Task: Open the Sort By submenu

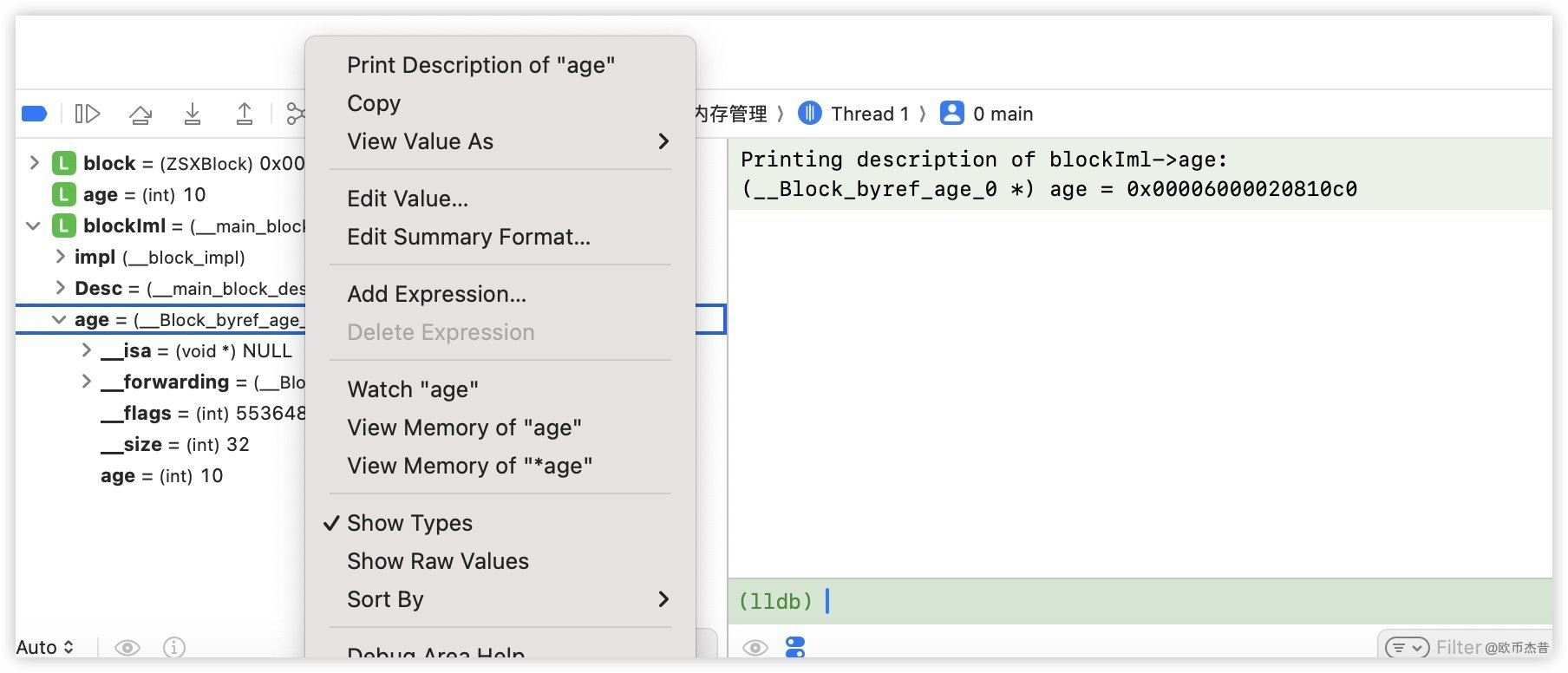Action: pyautogui.click(x=507, y=599)
